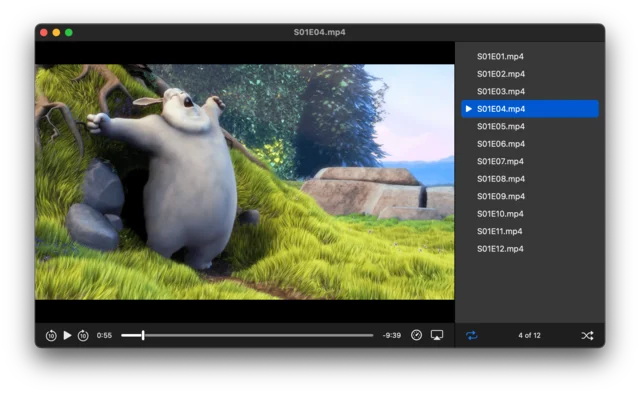
Task: Click the currently playing S01E04.mp4 row
Action: (530, 109)
